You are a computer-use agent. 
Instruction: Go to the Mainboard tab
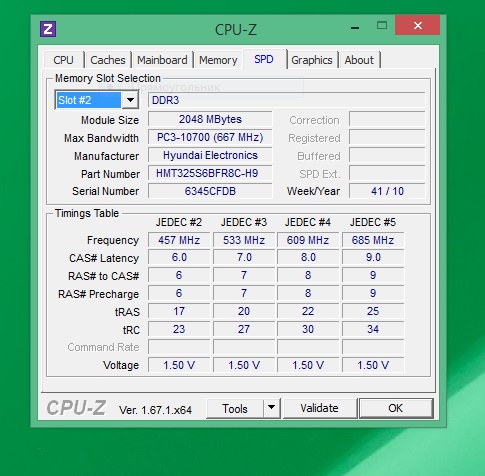(162, 60)
